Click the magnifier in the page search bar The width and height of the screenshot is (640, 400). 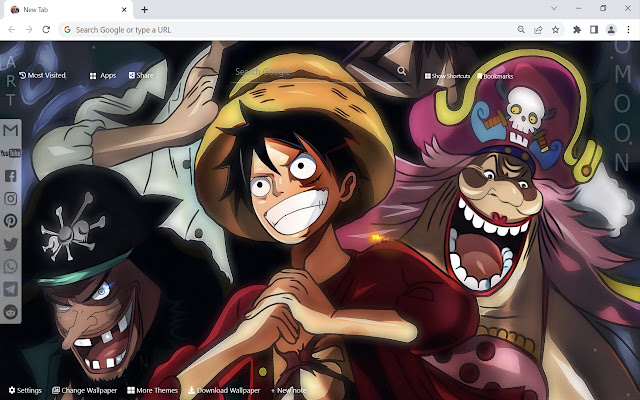click(x=402, y=71)
